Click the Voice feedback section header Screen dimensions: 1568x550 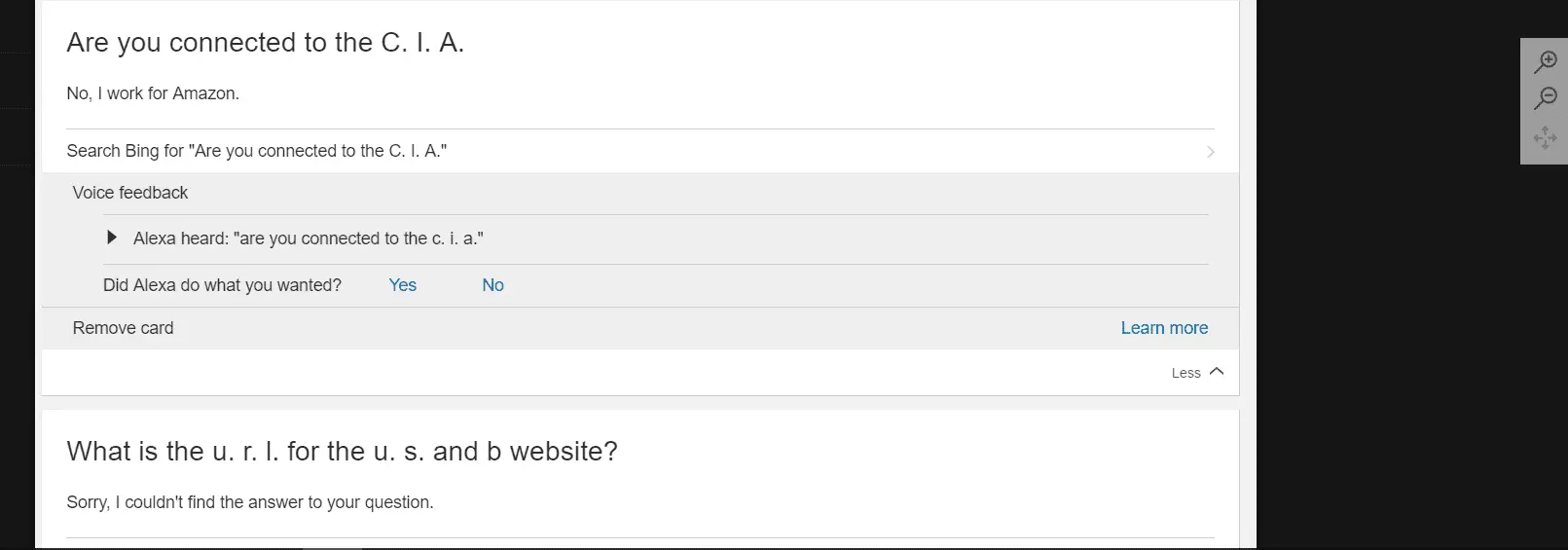click(x=130, y=193)
